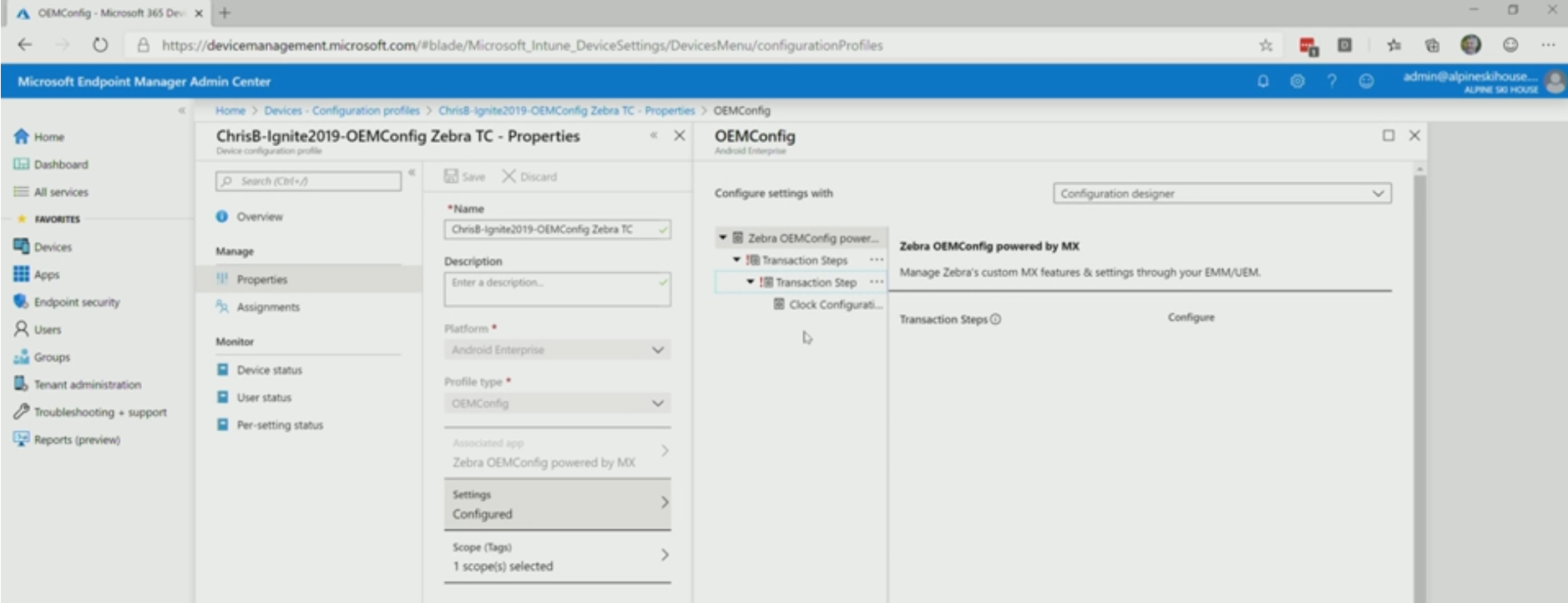Open Platform Android Enterprise dropdown

(x=557, y=350)
